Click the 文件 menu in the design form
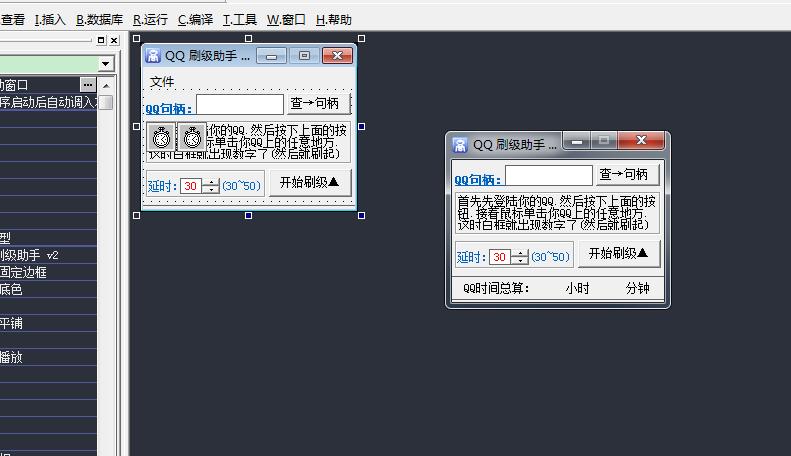Image resolution: width=791 pixels, height=456 pixels. tap(162, 82)
